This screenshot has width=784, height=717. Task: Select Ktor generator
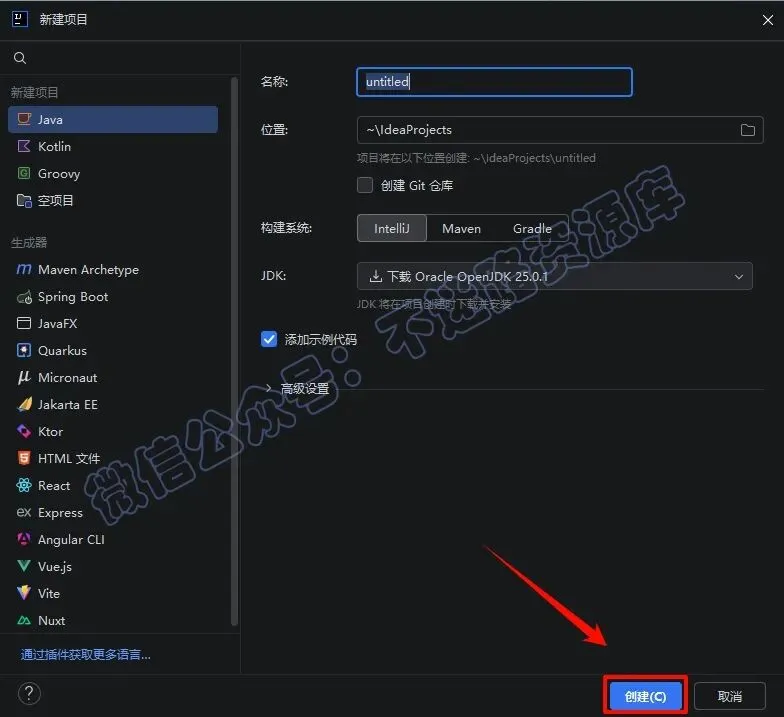click(x=113, y=432)
